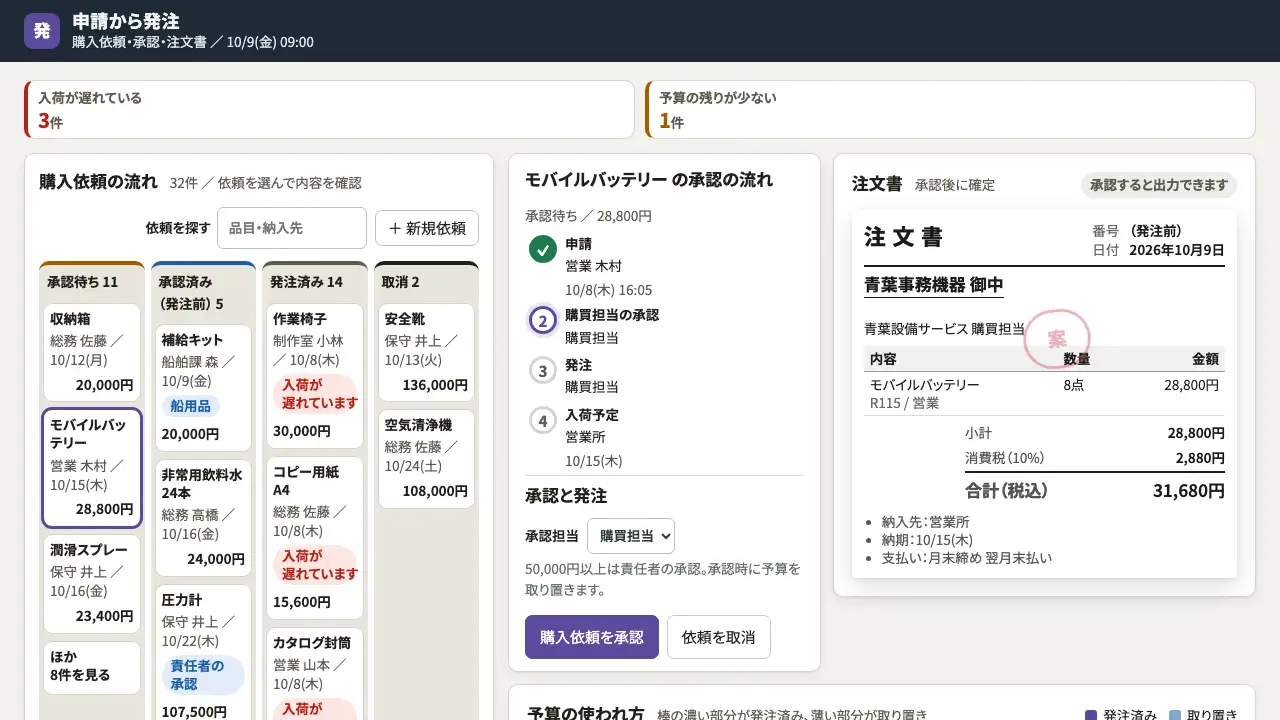This screenshot has height=720, width=1280.
Task: Open the 安全靴 canceled request card
Action: 426,351
